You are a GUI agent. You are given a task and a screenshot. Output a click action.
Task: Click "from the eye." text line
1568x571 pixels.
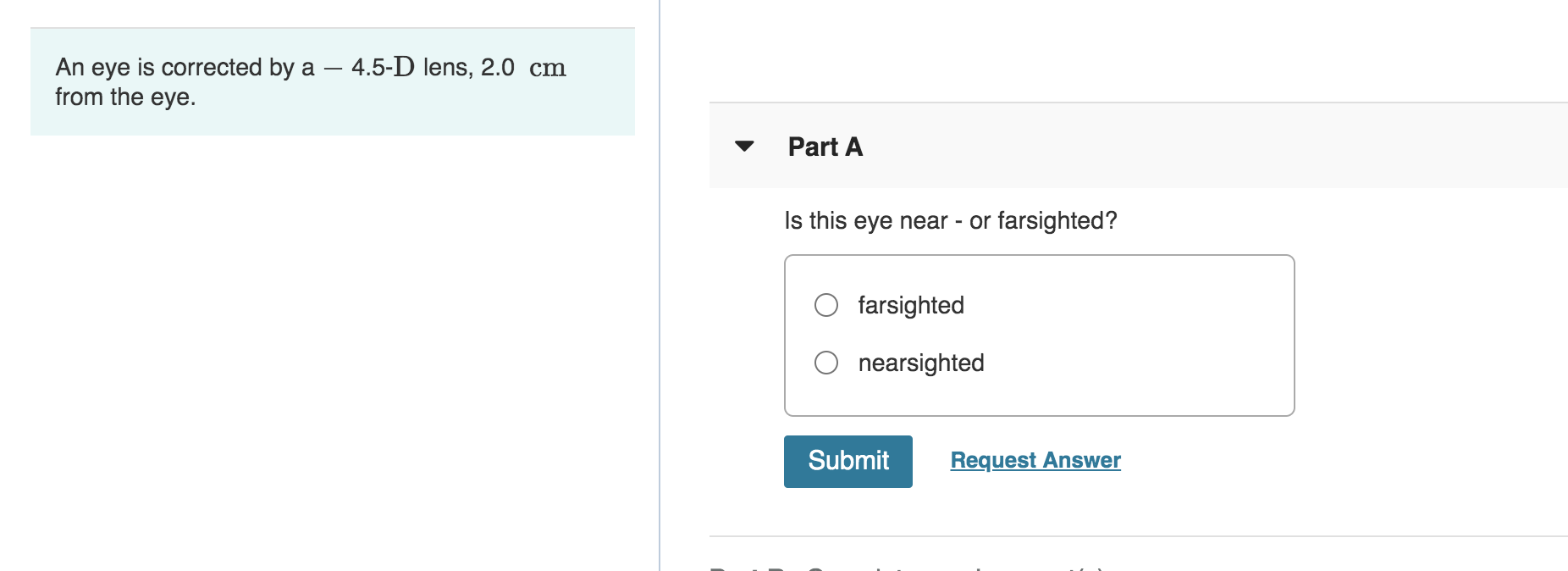(125, 97)
